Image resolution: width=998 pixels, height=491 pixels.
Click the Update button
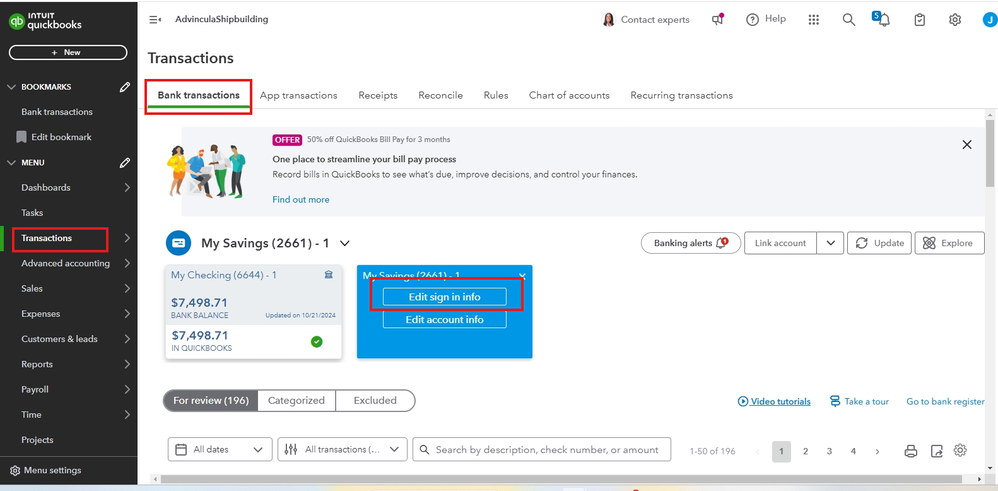(x=880, y=243)
